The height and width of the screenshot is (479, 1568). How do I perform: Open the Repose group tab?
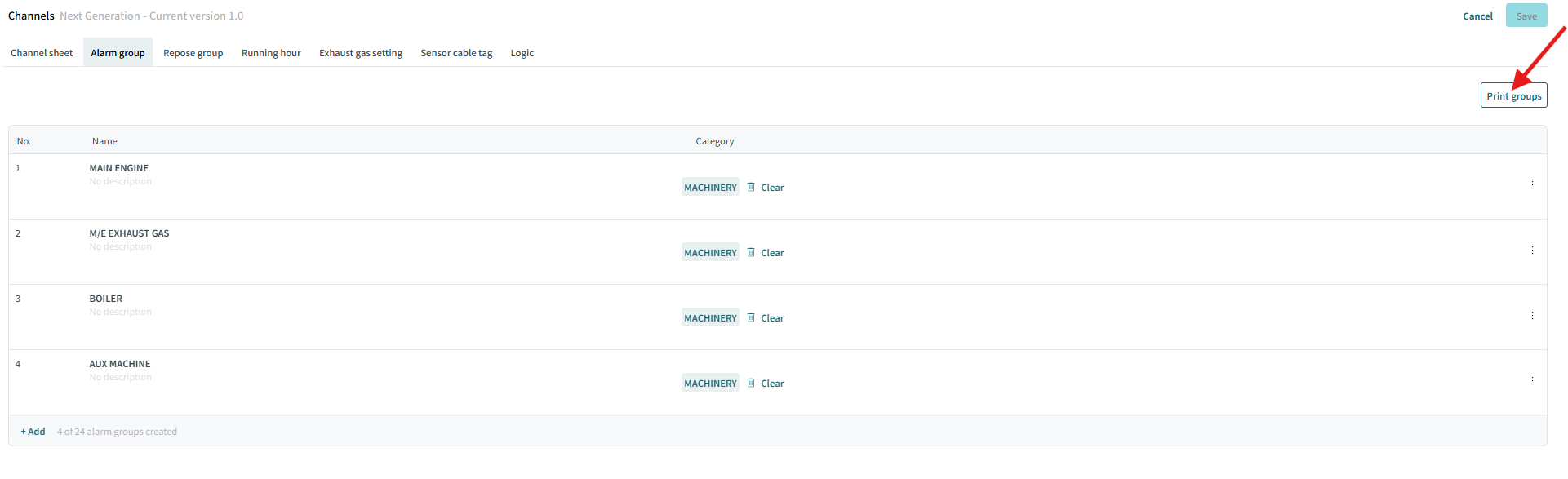(193, 53)
